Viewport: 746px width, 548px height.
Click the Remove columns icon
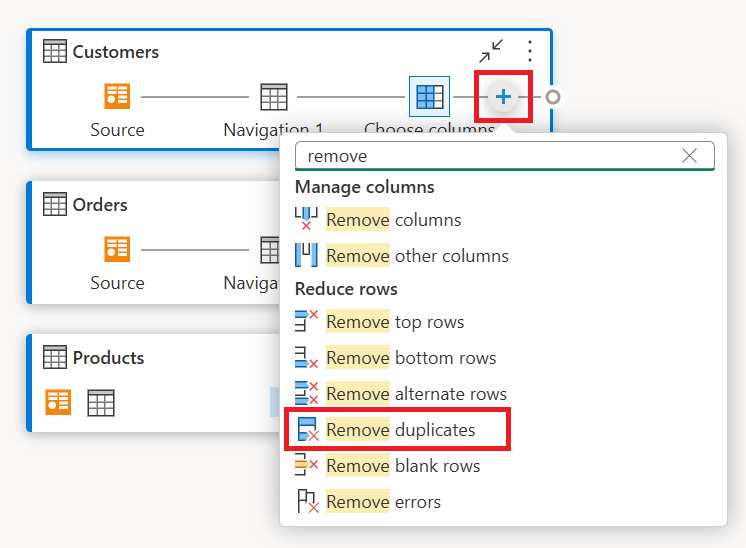(x=306, y=219)
